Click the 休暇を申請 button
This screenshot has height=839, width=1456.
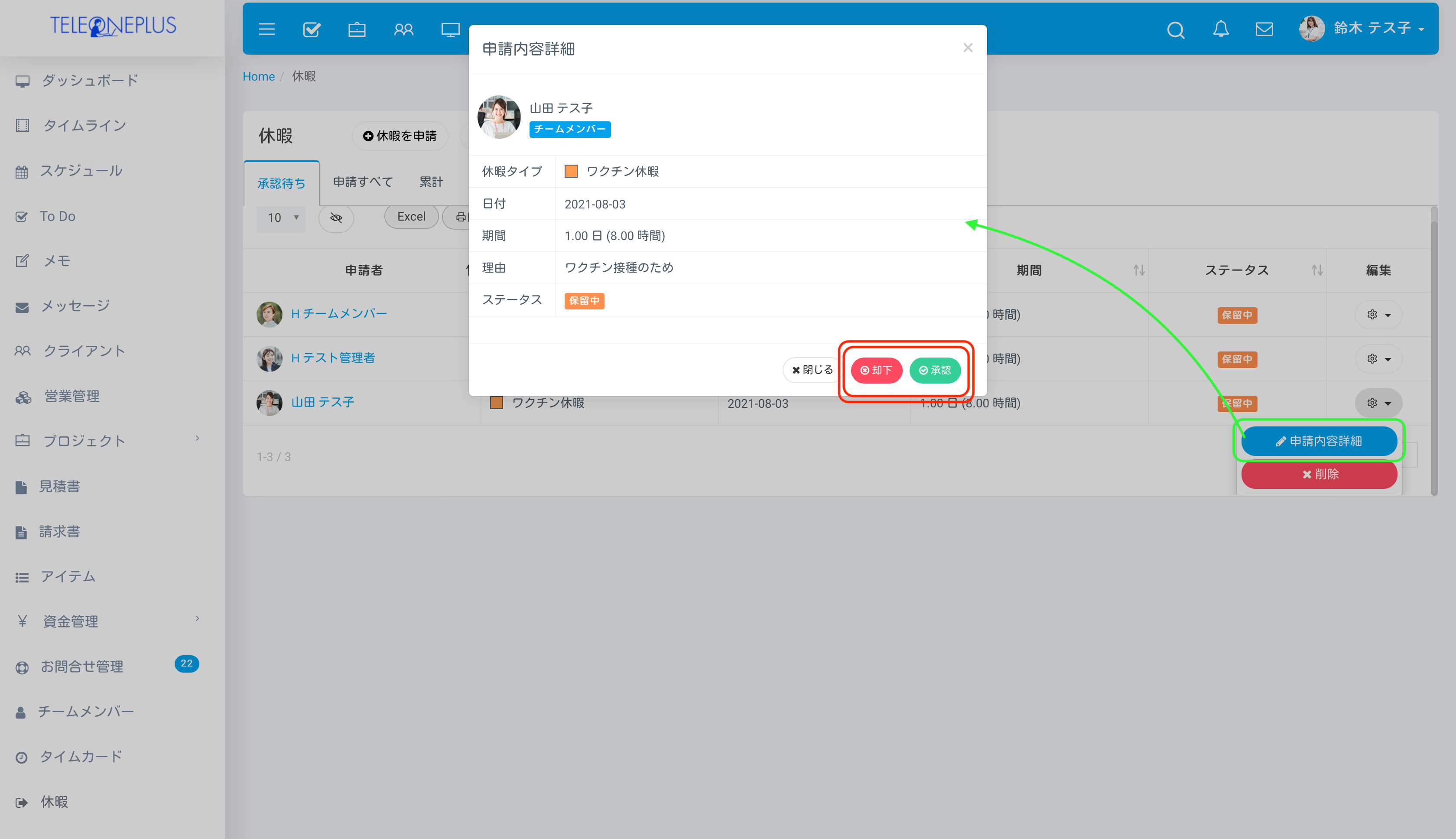coord(400,136)
